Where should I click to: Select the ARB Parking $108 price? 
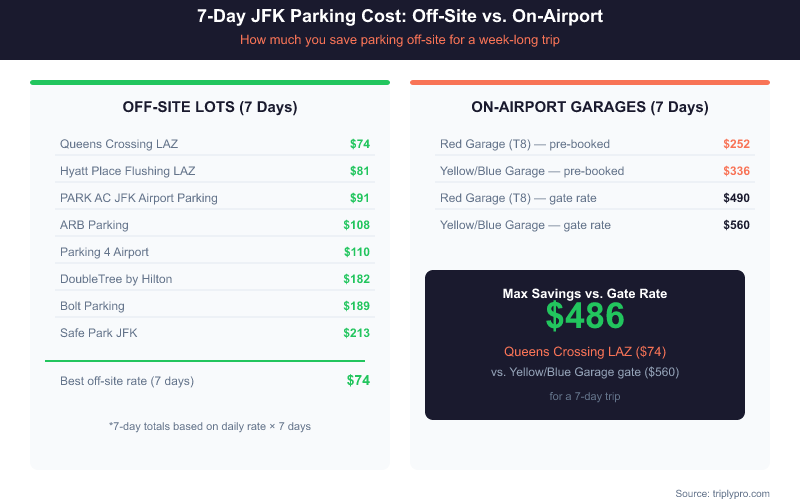(356, 225)
